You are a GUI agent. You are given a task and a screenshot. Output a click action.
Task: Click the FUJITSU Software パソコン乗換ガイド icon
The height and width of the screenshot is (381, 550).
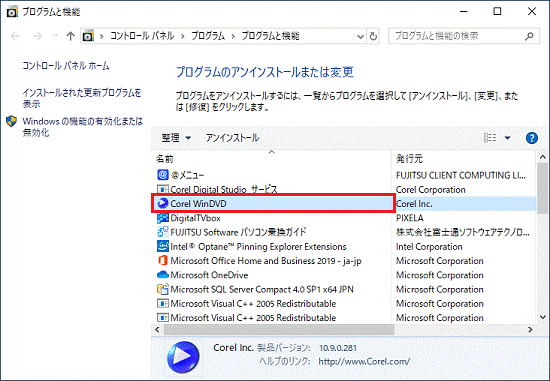(x=163, y=232)
